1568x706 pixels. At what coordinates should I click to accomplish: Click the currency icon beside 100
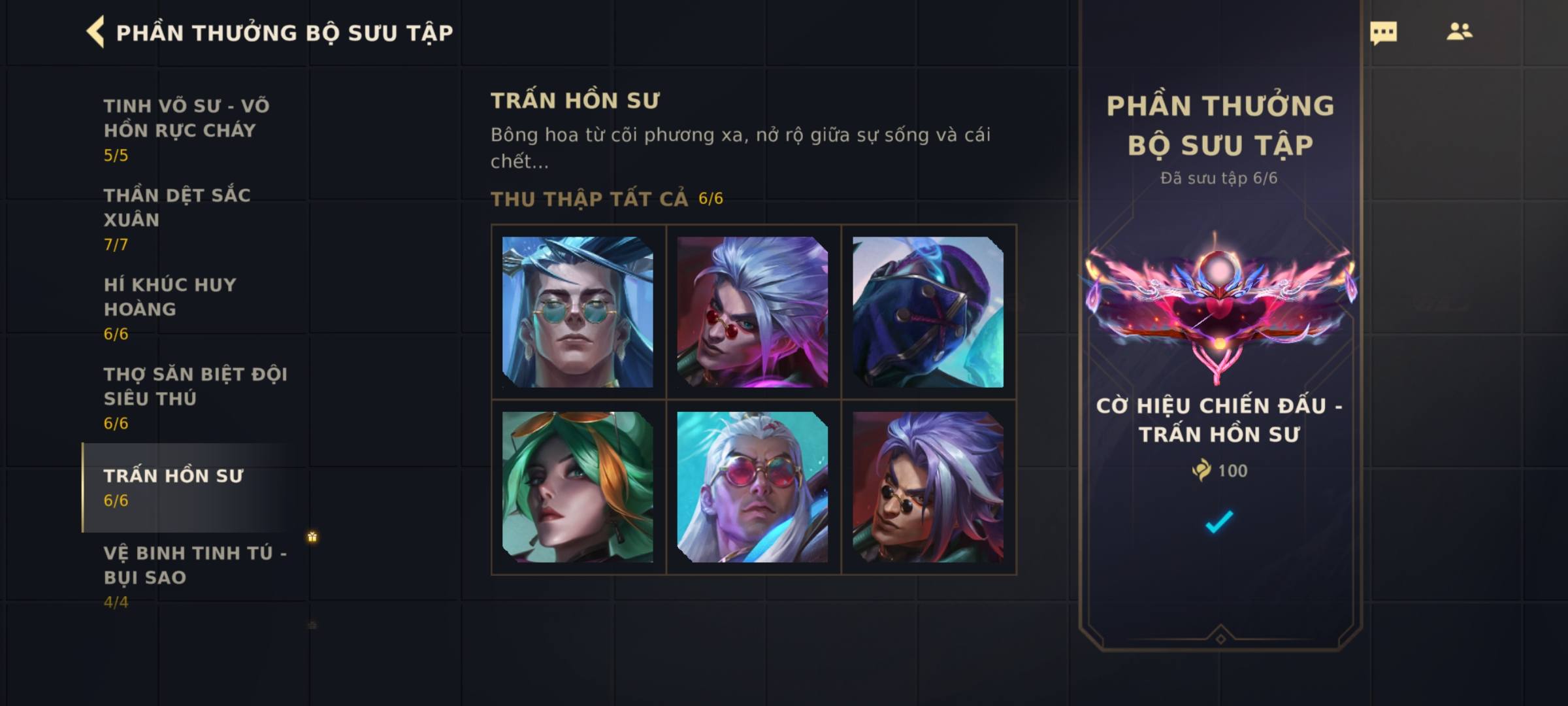coord(1201,470)
